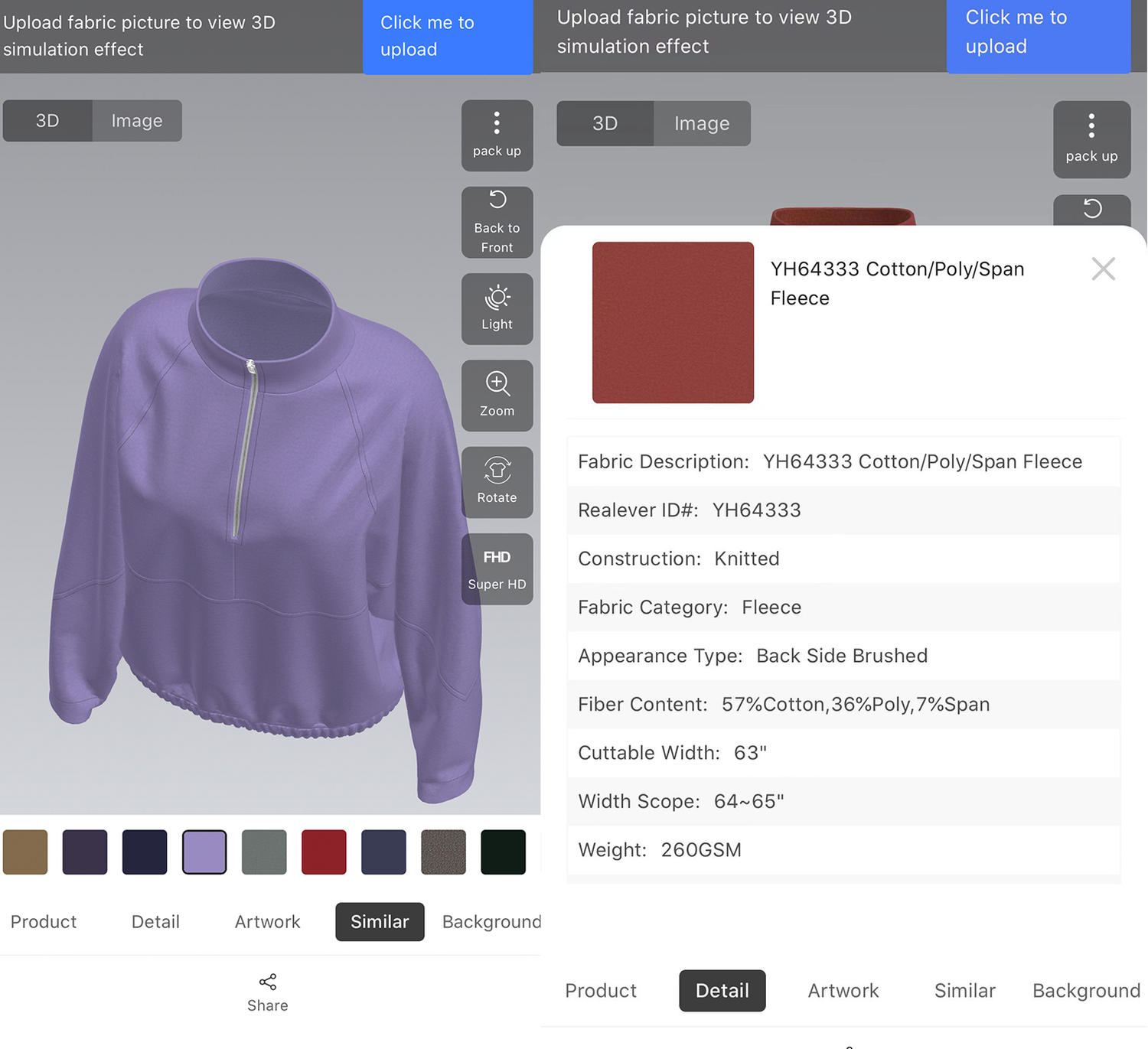This screenshot has width=1148, height=1049.
Task: Select 3D view in the left viewer
Action: 47,121
